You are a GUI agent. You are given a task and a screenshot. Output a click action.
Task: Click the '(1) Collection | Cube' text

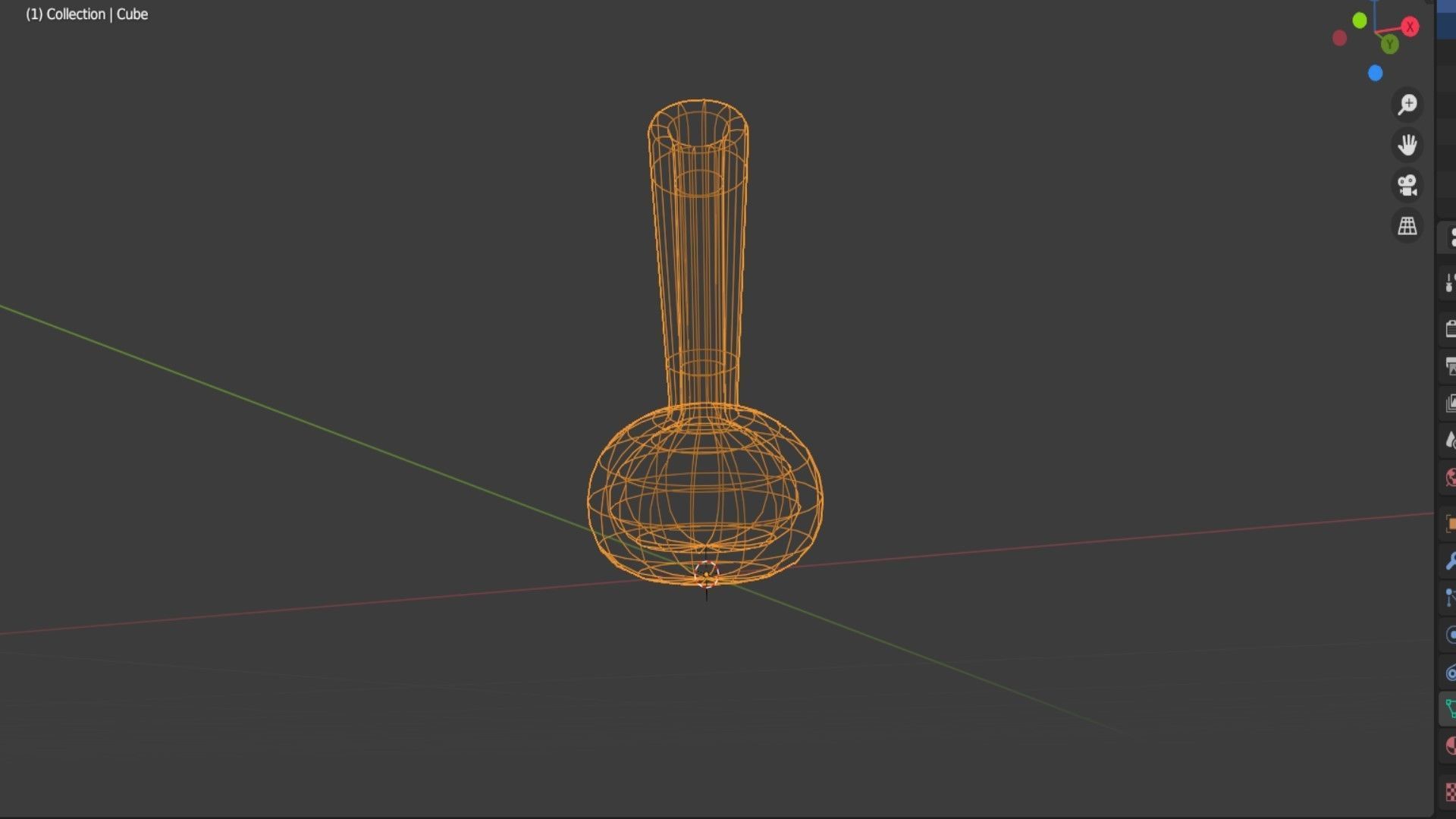click(x=86, y=14)
